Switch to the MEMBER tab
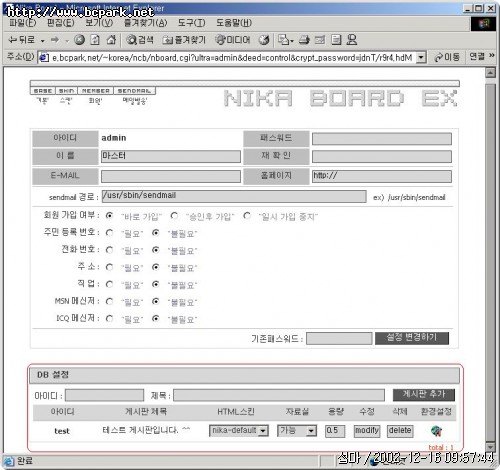 click(96, 91)
